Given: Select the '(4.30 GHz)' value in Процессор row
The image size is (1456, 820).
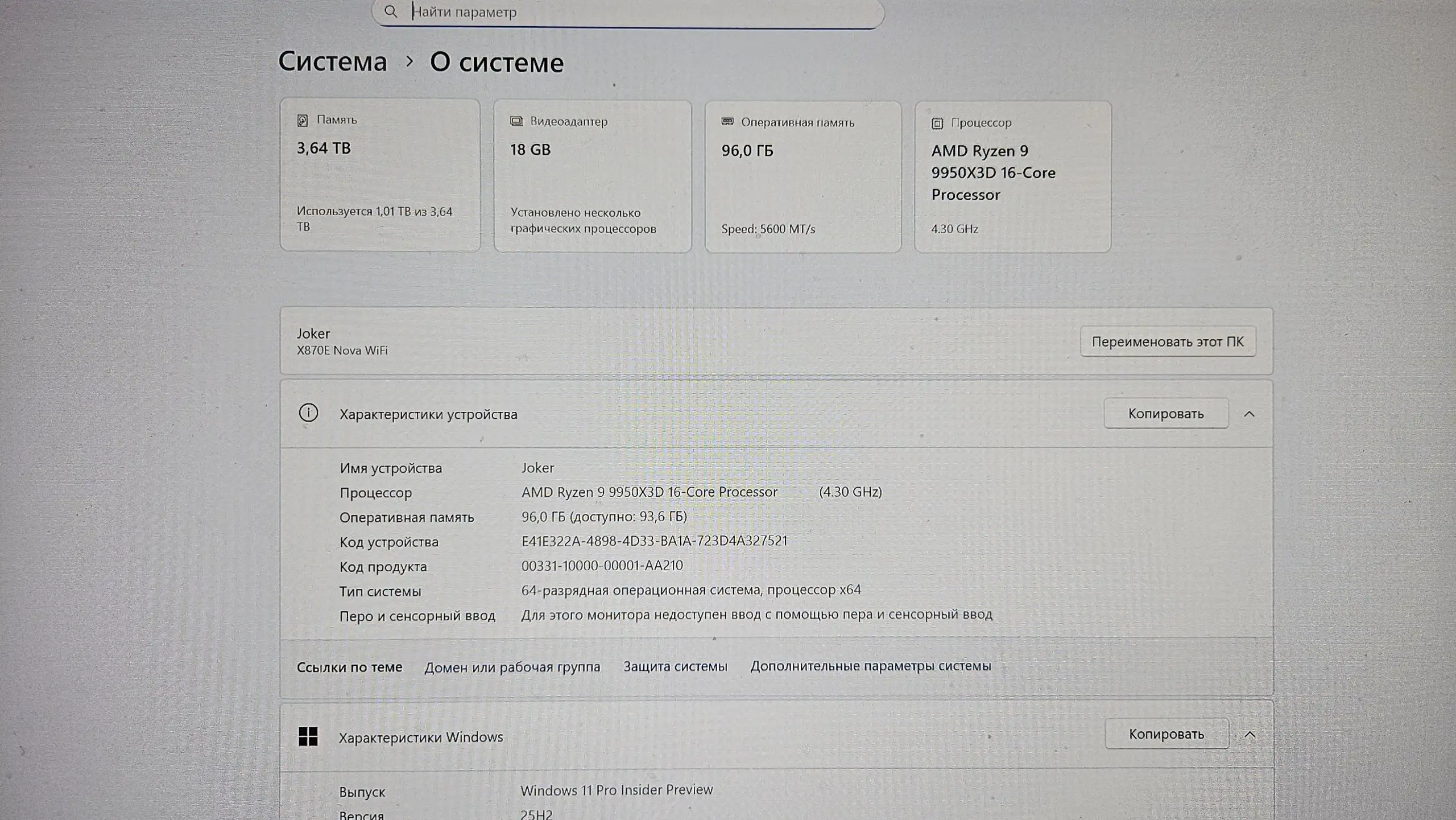Looking at the screenshot, I should 850,492.
